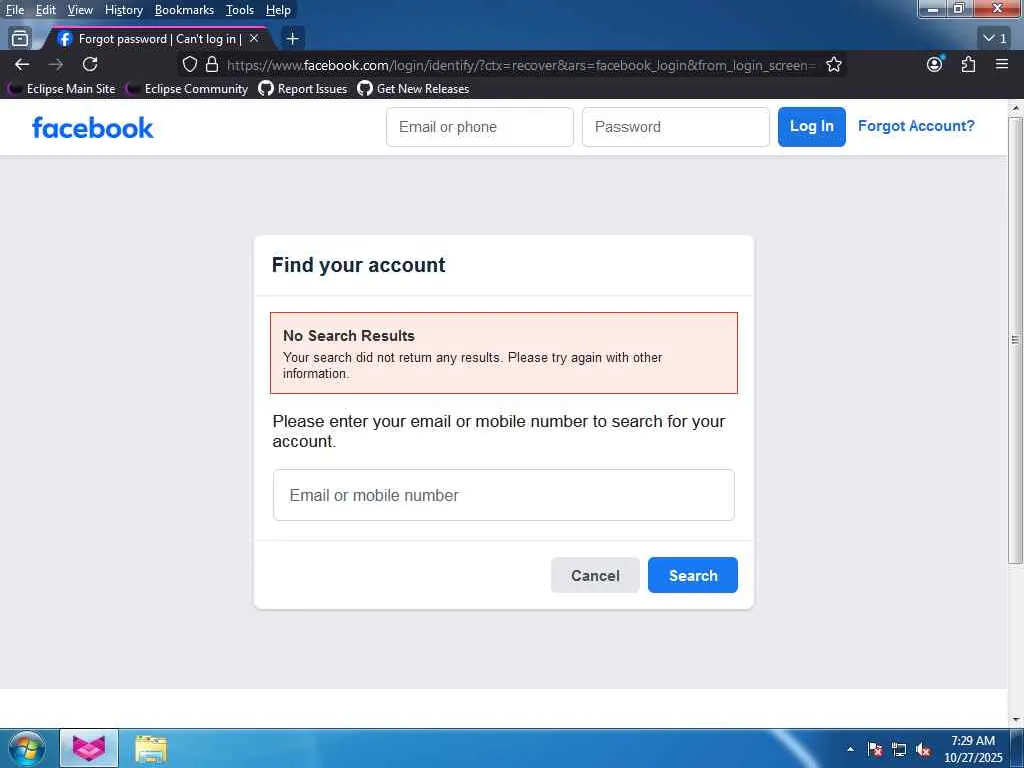Open the File menu

click(14, 10)
